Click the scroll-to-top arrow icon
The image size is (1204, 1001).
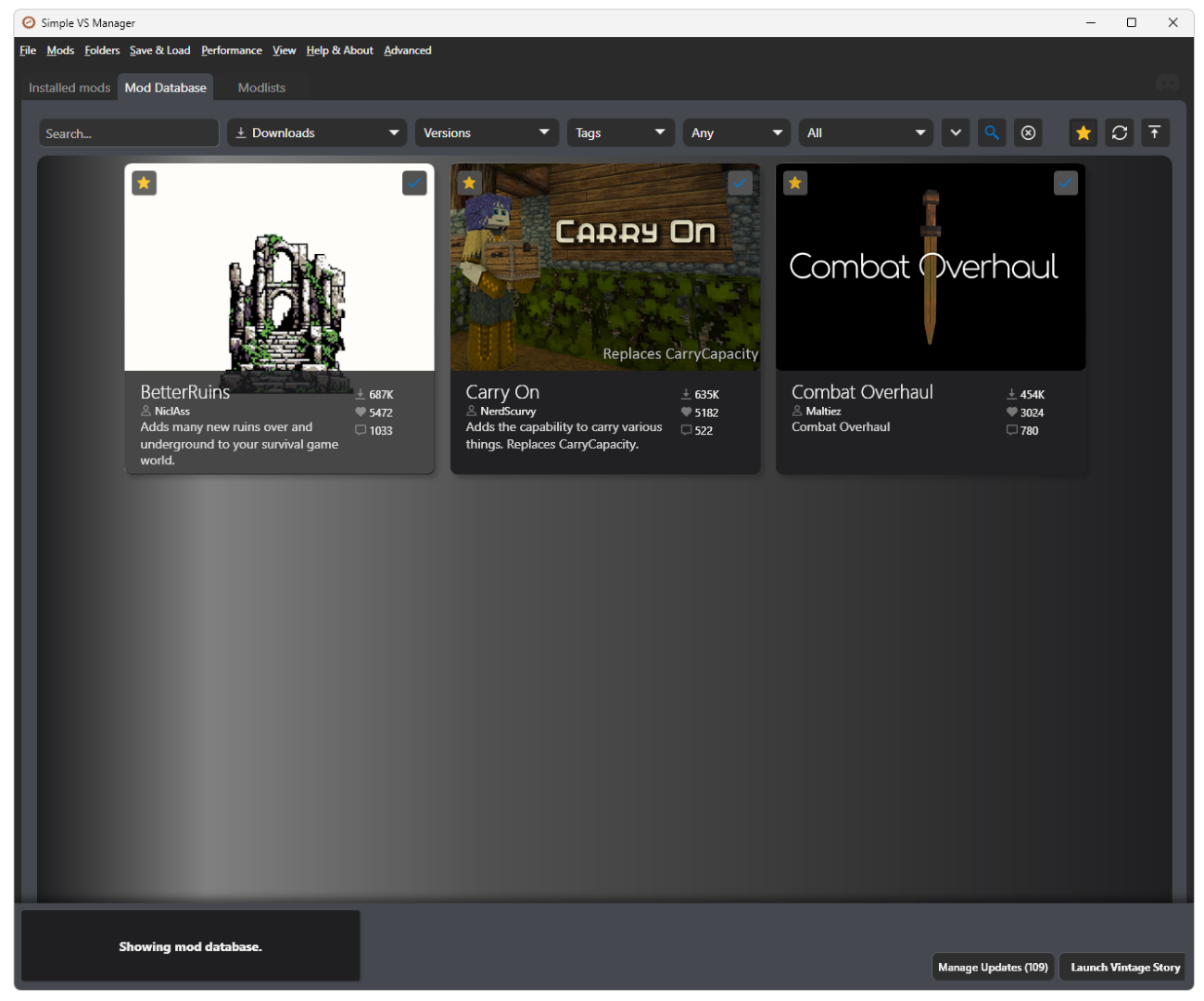[x=1154, y=133]
